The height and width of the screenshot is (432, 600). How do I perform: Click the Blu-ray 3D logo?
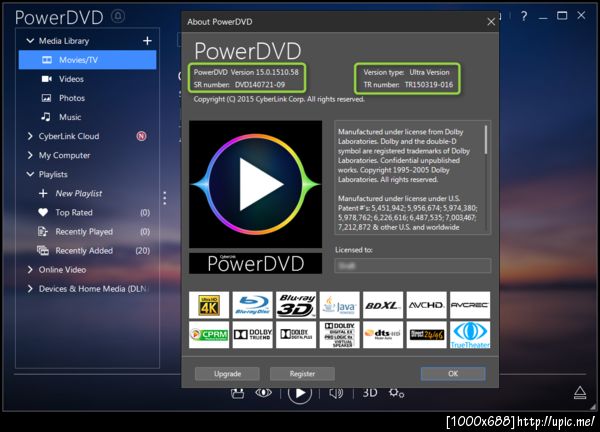(x=296, y=305)
